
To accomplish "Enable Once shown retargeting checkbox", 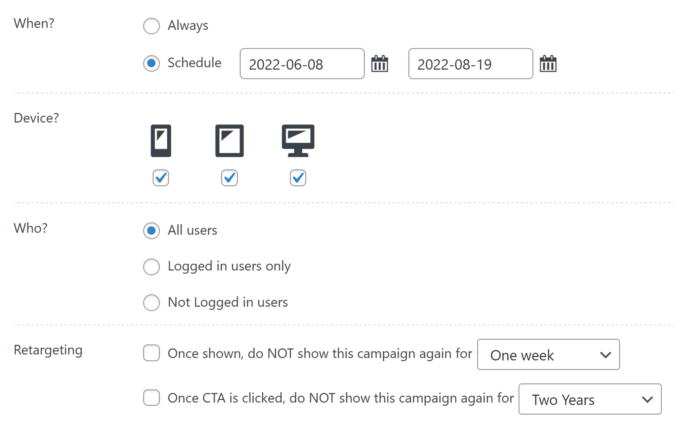I will [x=151, y=353].
